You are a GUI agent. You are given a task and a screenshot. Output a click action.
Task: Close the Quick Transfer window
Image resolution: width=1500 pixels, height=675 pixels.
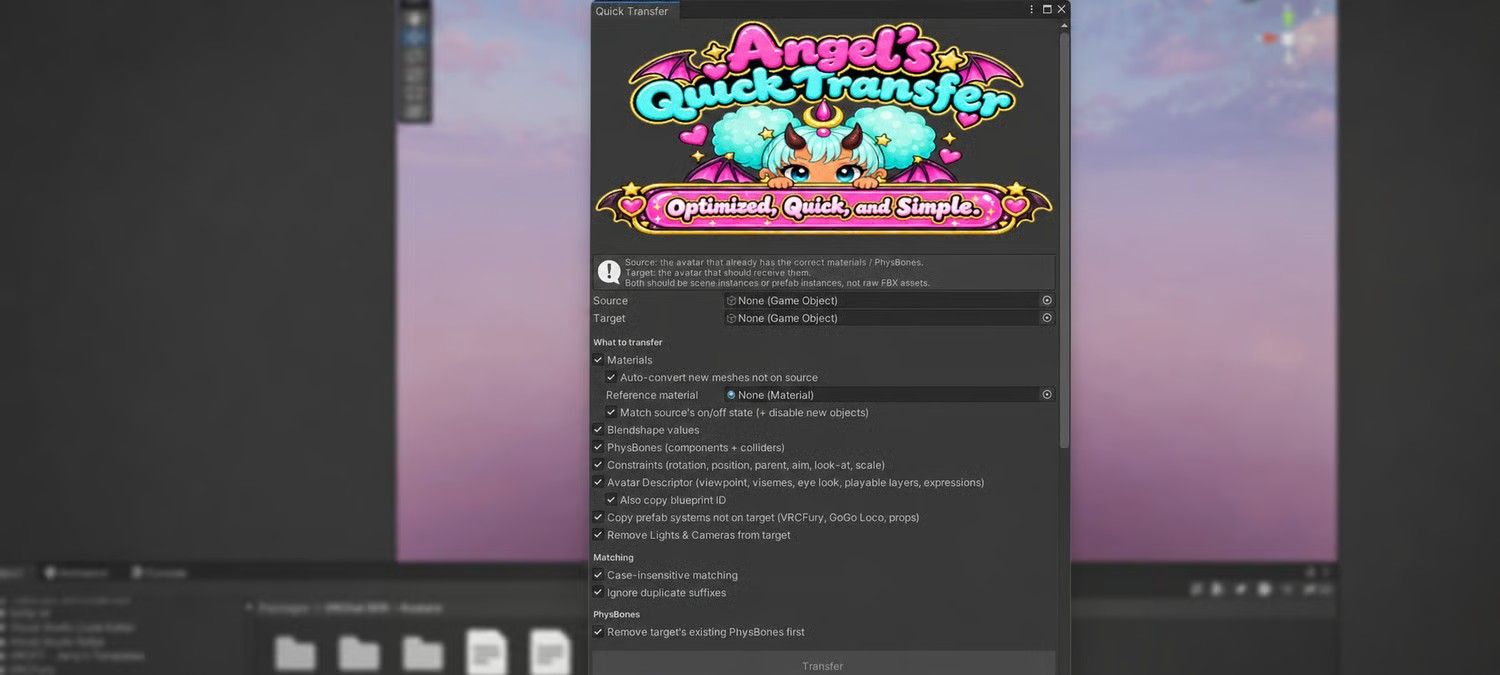(1061, 9)
